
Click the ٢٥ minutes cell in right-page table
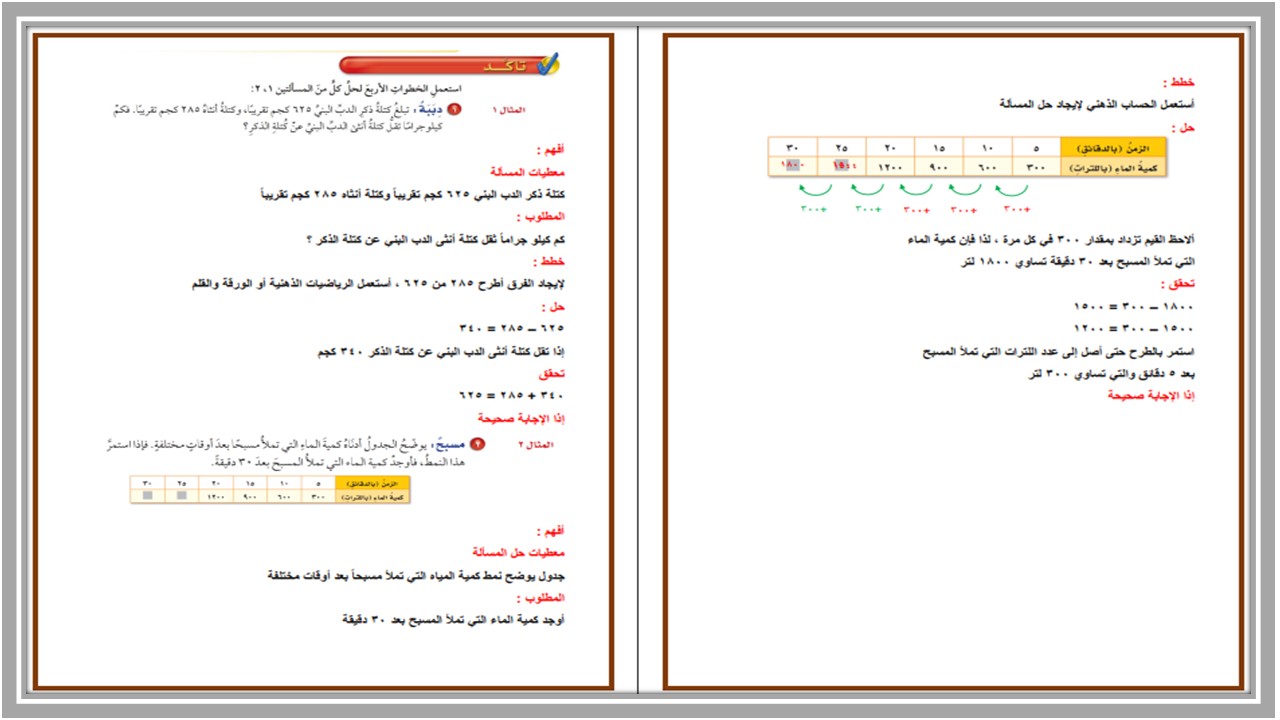point(842,148)
